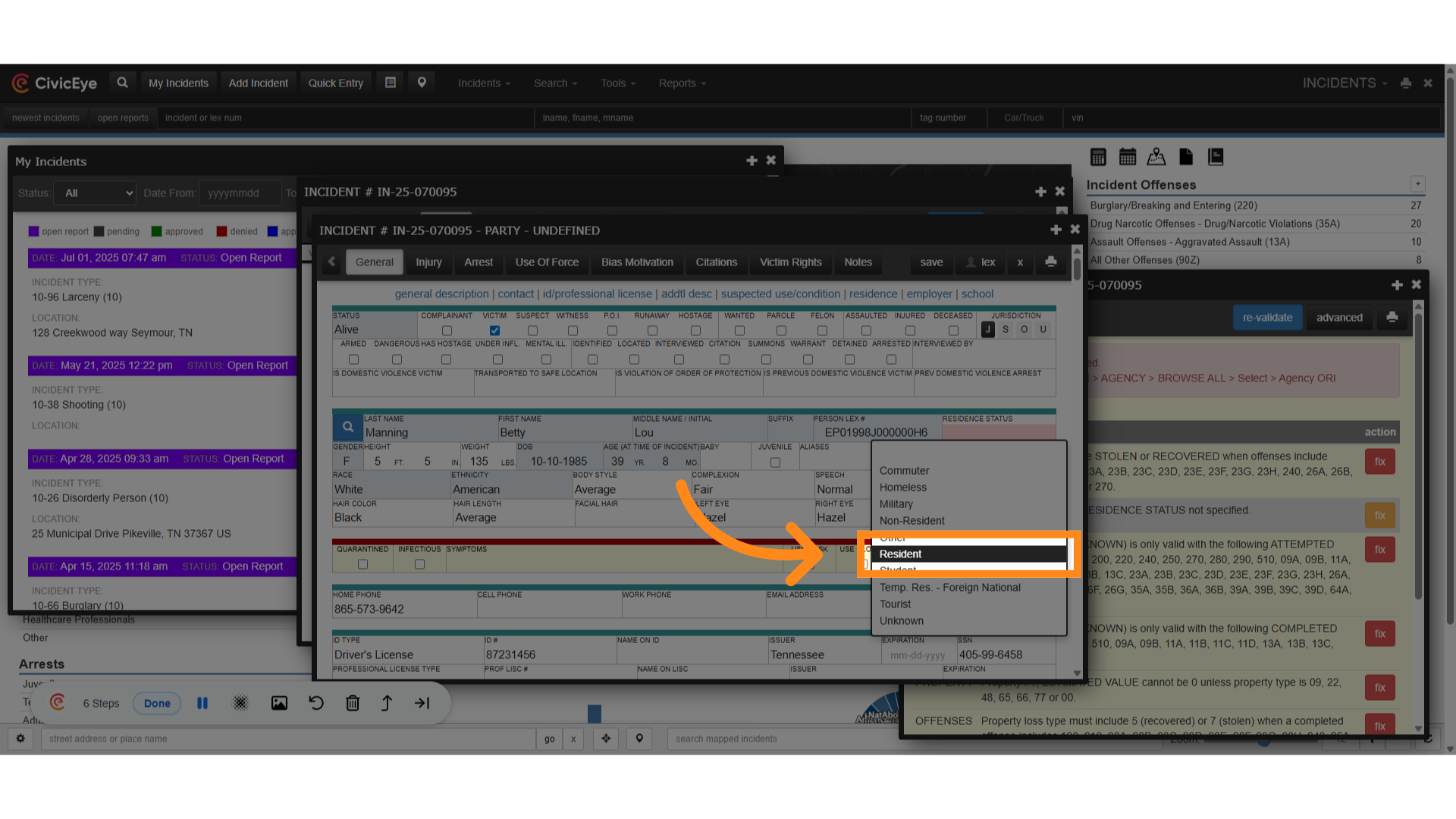
Task: Toggle the Juvenile checkbox
Action: [x=775, y=463]
